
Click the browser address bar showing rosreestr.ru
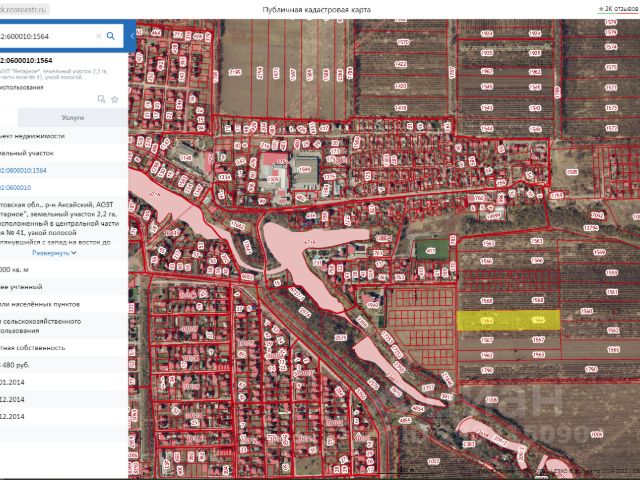coord(24,10)
